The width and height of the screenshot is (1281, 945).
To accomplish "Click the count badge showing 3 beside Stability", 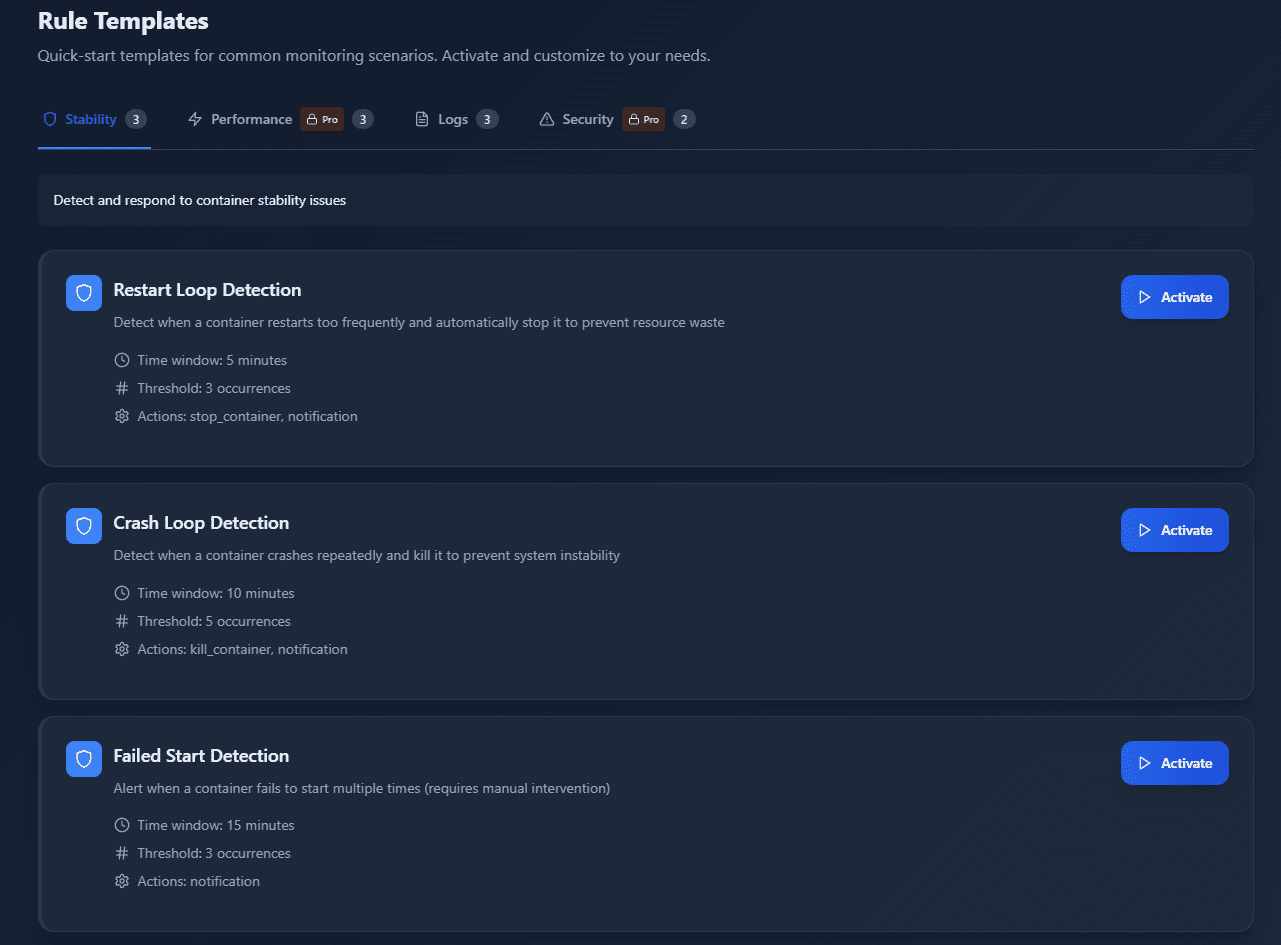I will tap(134, 119).
